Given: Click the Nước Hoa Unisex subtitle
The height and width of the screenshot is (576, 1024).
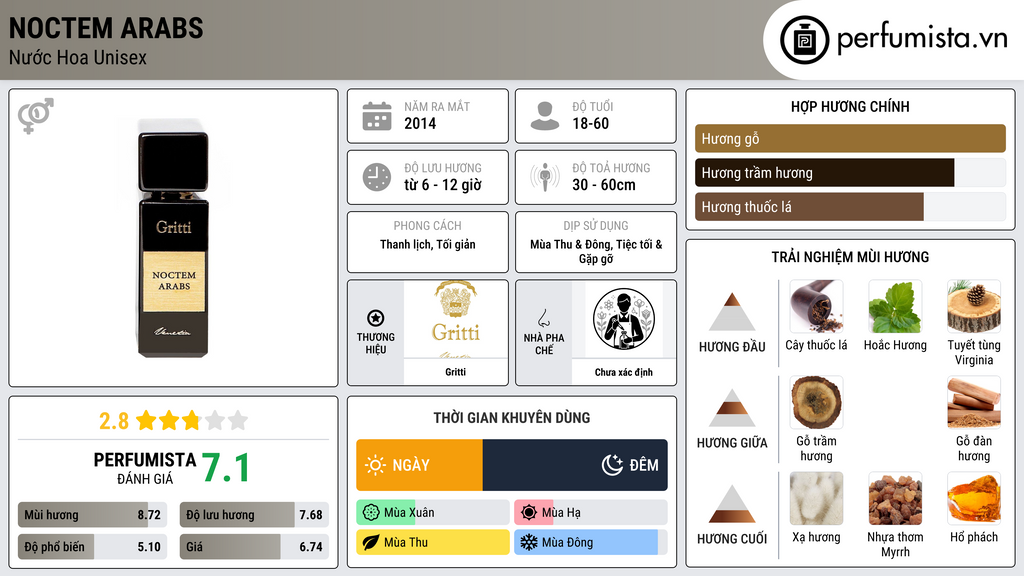Looking at the screenshot, I should click(x=78, y=58).
